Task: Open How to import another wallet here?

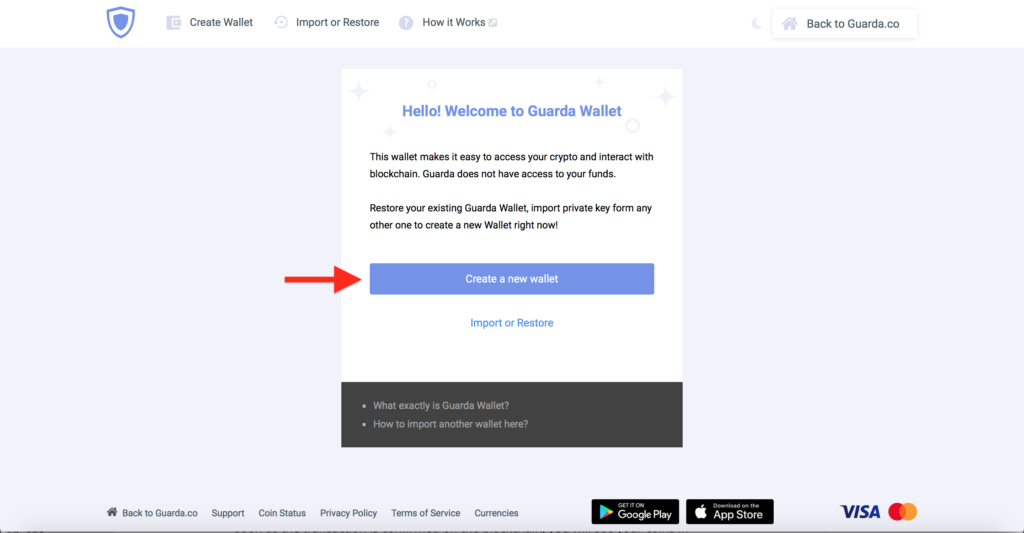Action: (451, 424)
